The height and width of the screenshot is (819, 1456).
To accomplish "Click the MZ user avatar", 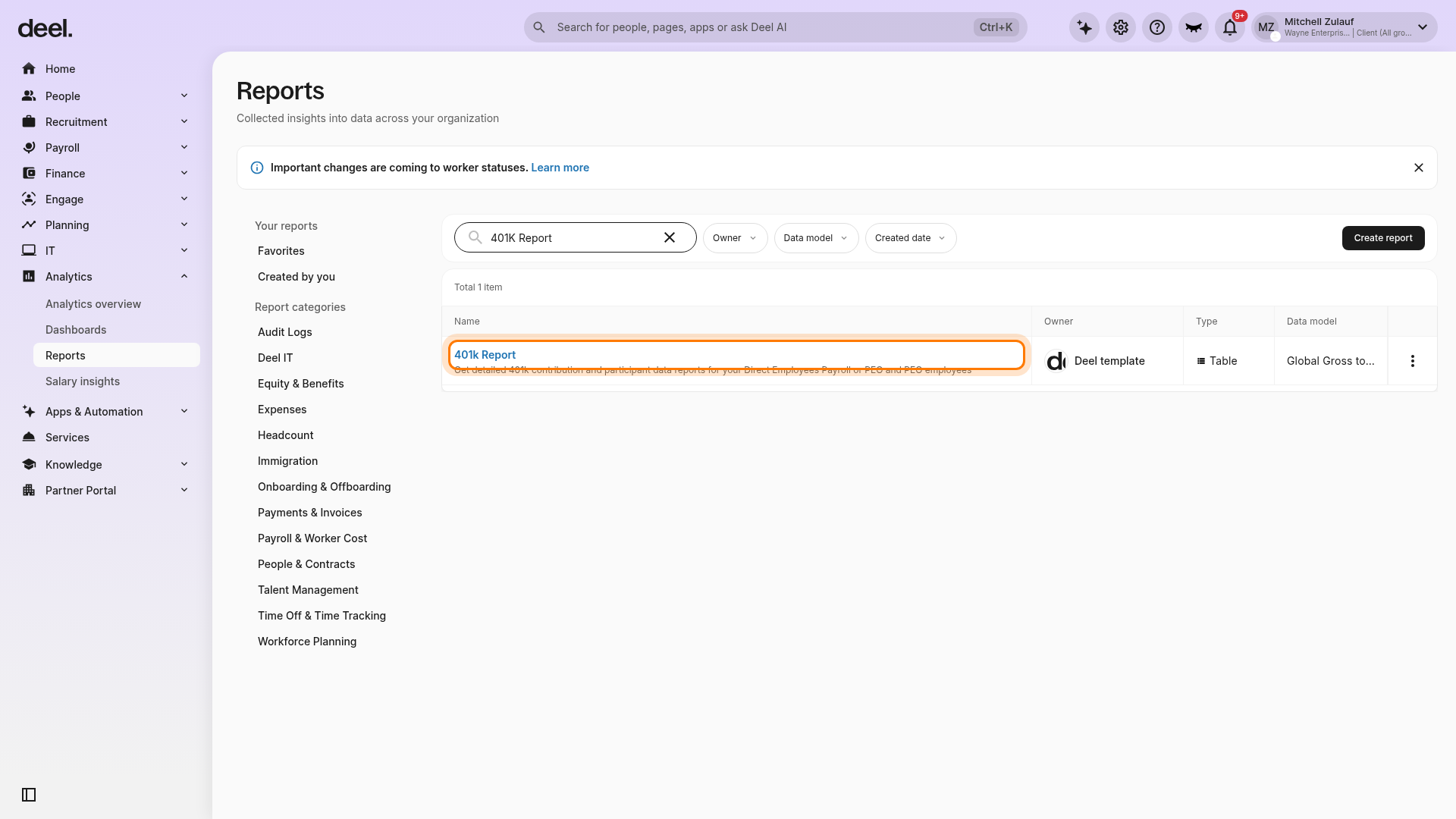I will 1266,27.
